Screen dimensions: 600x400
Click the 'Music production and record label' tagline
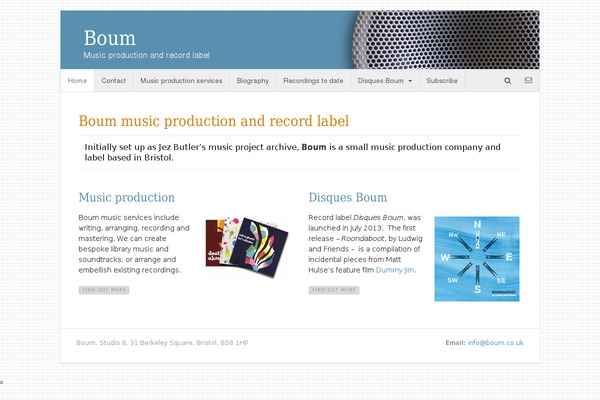pyautogui.click(x=147, y=55)
